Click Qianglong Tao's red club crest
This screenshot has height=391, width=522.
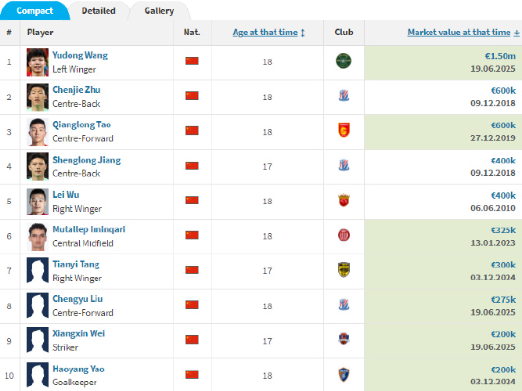tap(344, 130)
